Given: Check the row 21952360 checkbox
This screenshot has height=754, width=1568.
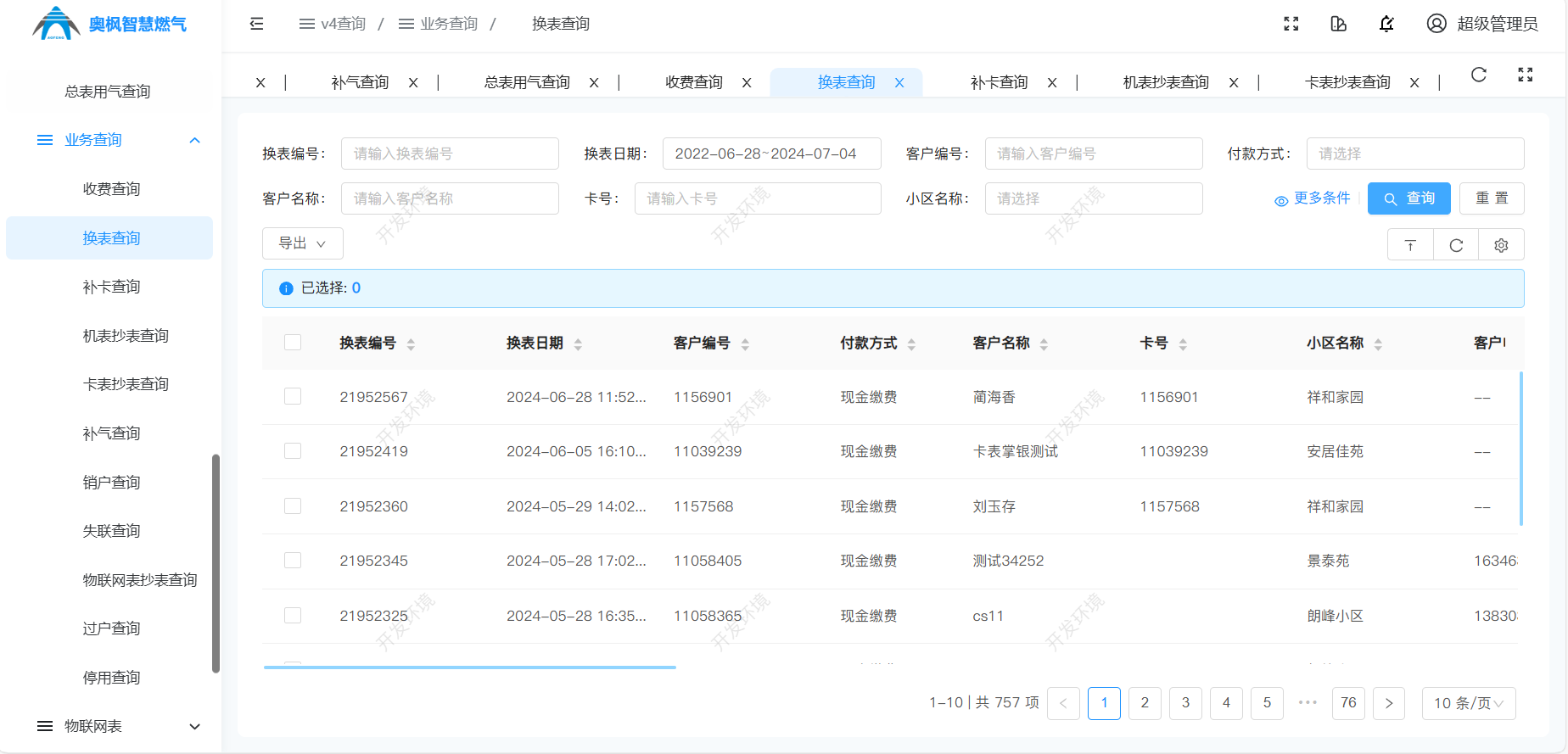Looking at the screenshot, I should pyautogui.click(x=293, y=505).
